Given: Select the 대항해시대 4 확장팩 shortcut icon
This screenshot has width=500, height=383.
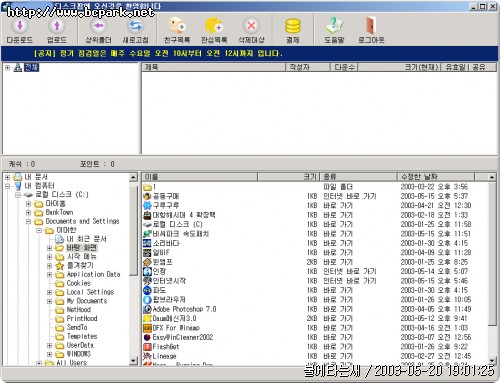Looking at the screenshot, I should (147, 215).
